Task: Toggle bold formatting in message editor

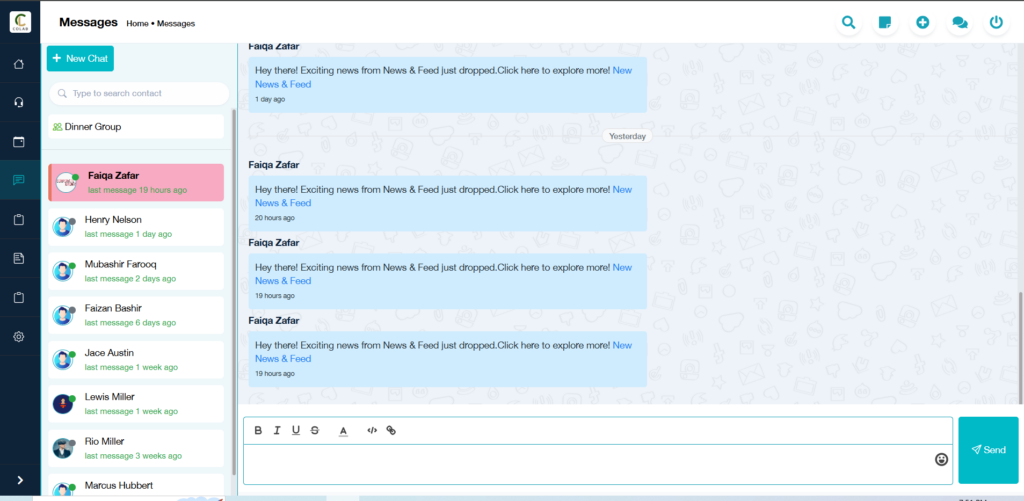Action: (258, 430)
